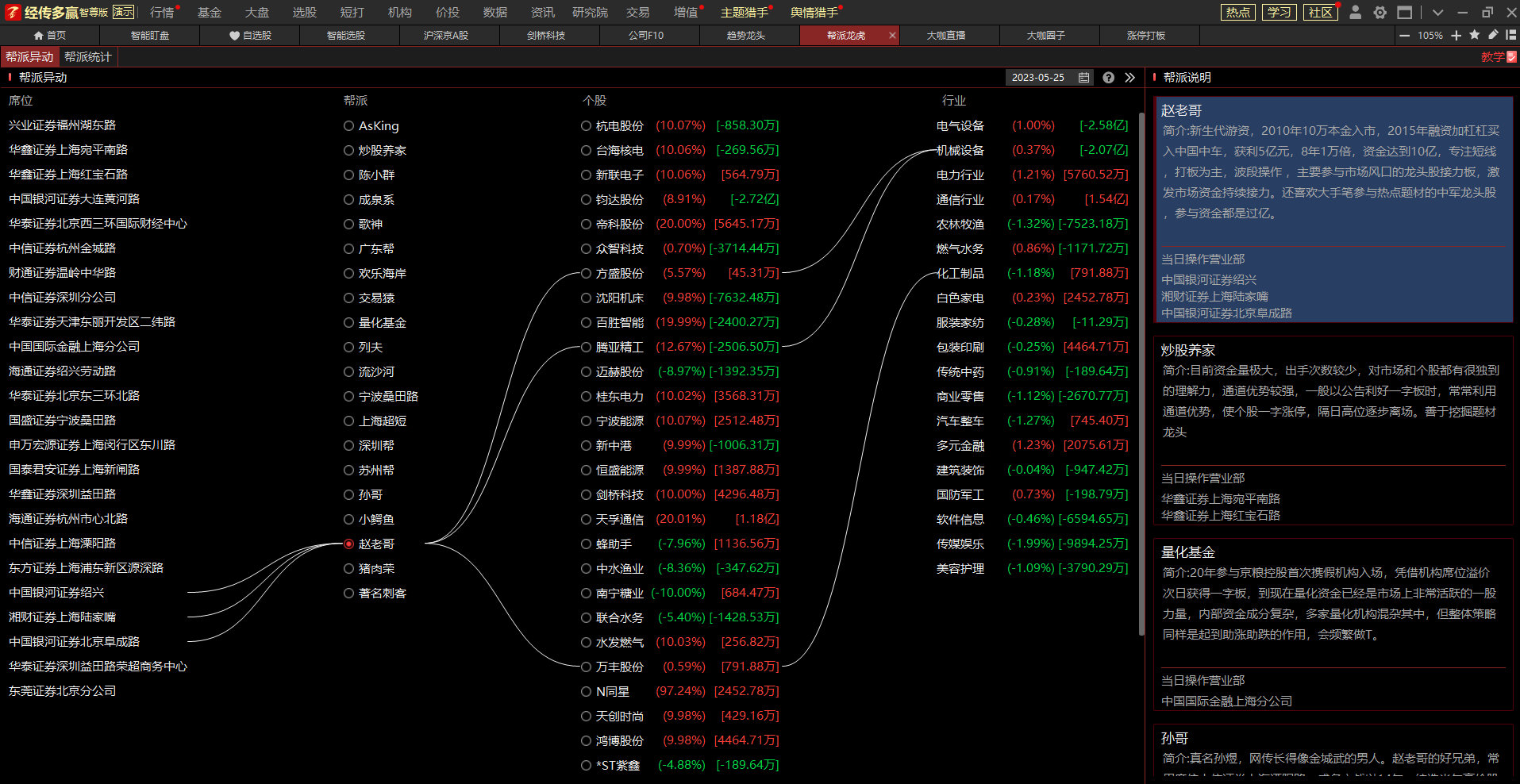1520x784 pixels.
Task: Select the 帝科股份 stock radio button
Action: 586,224
